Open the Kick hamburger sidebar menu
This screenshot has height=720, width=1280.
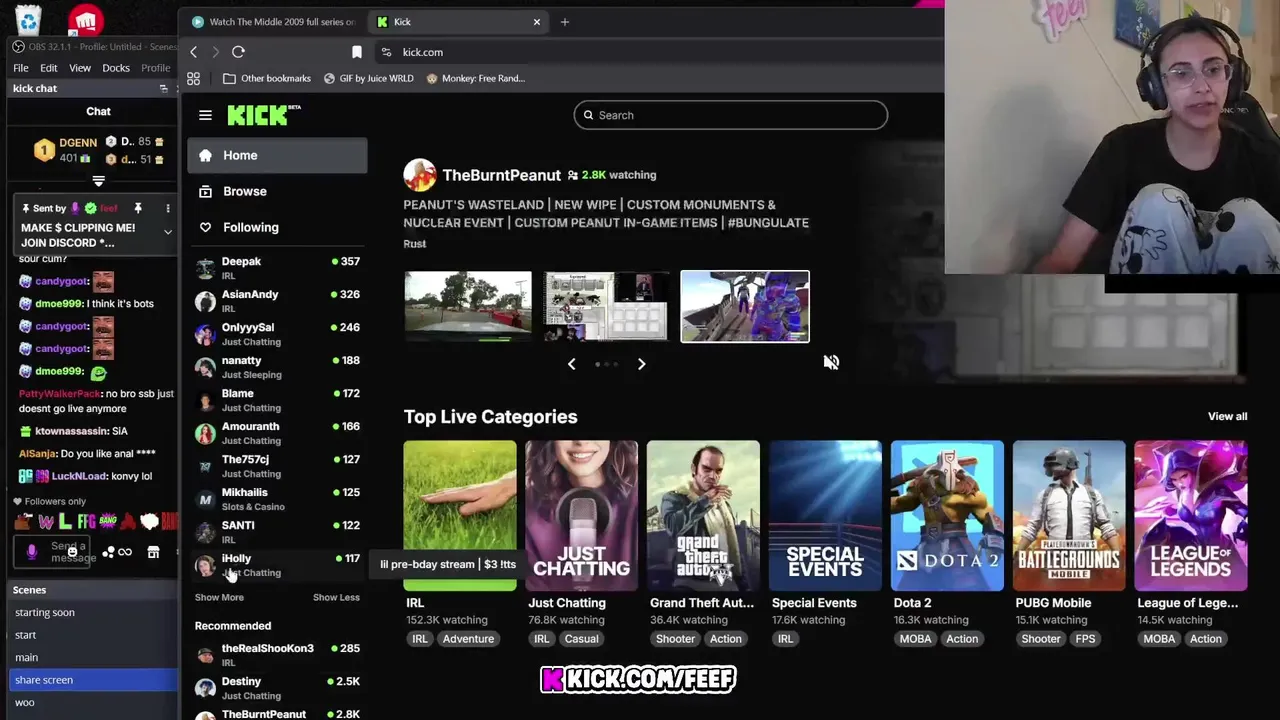tap(205, 115)
